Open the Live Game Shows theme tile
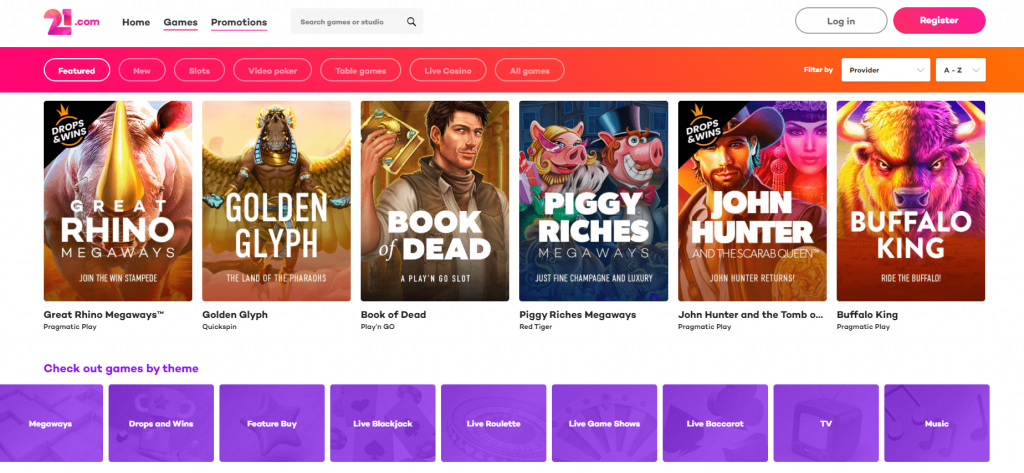This screenshot has width=1024, height=473. click(604, 424)
